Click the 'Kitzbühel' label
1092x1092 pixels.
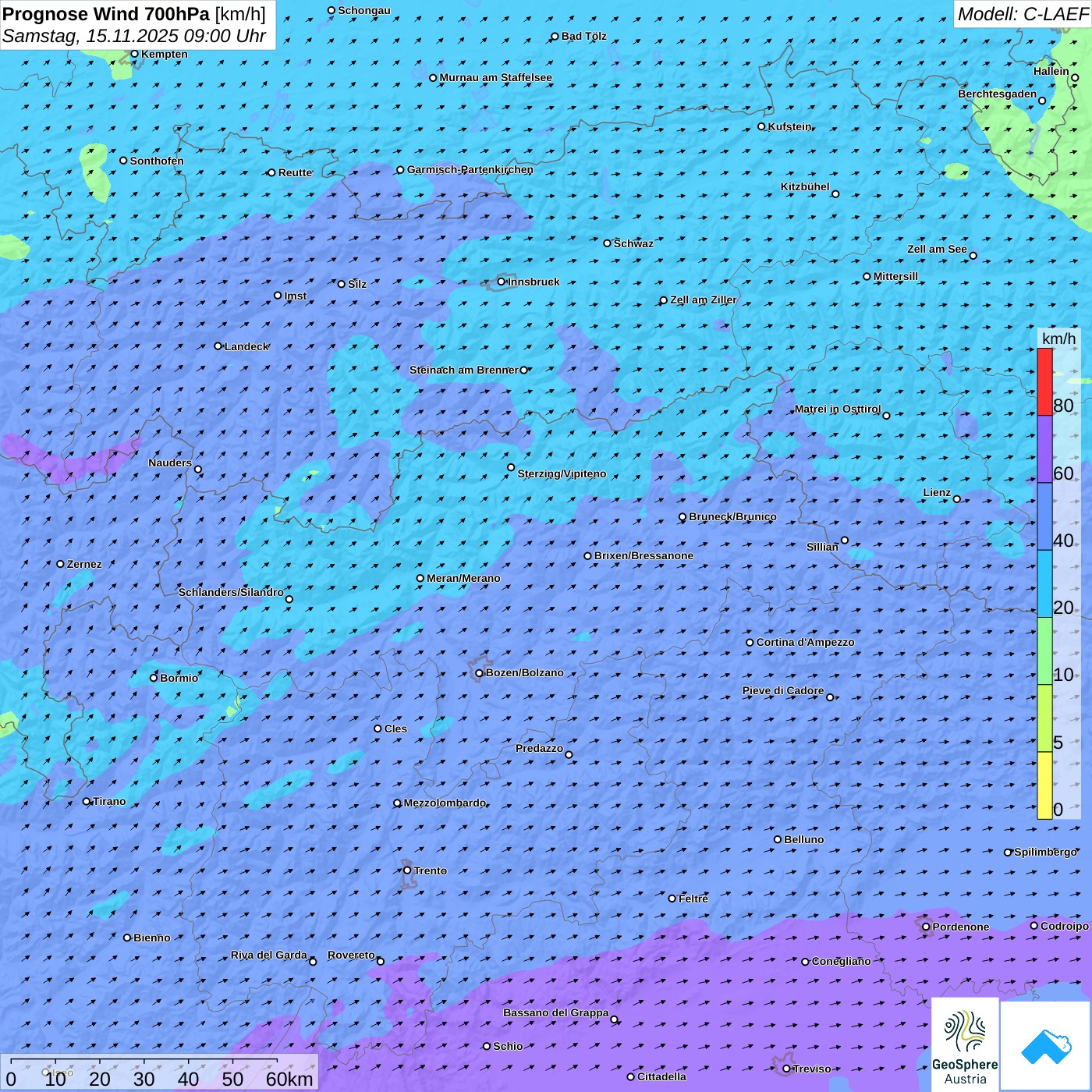805,186
